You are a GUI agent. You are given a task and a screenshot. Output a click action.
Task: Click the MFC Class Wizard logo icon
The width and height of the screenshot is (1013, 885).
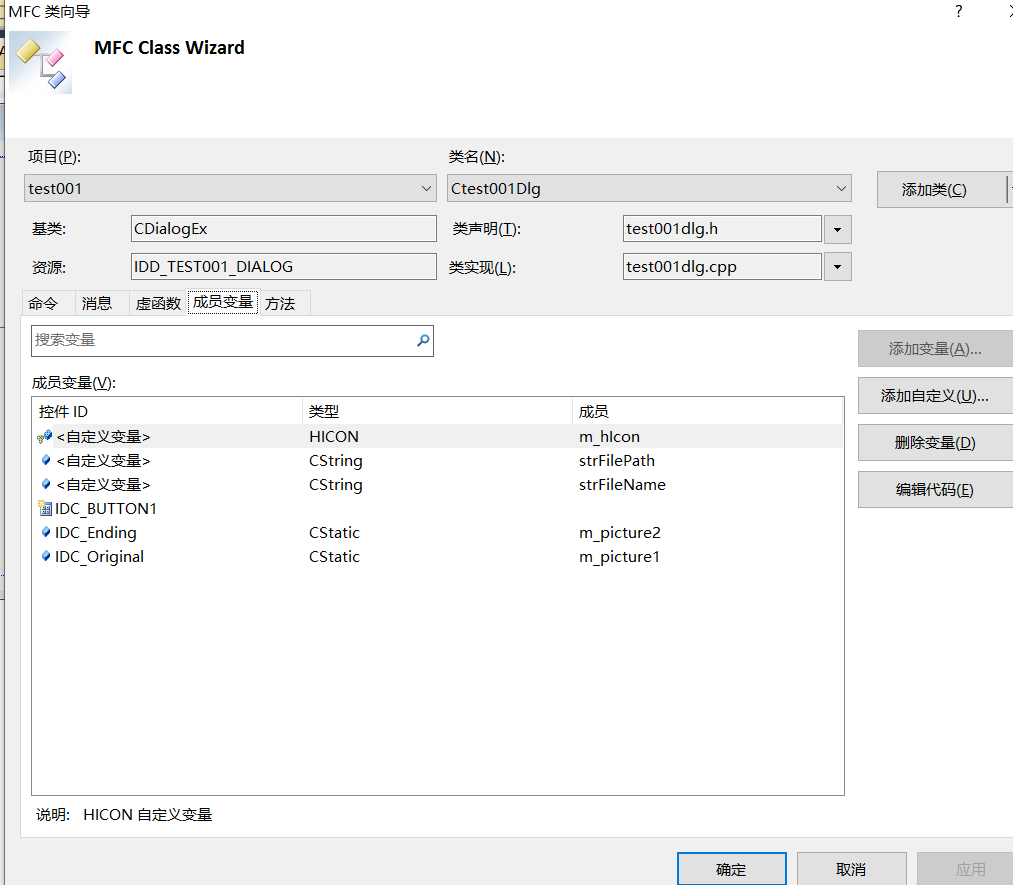[41, 63]
